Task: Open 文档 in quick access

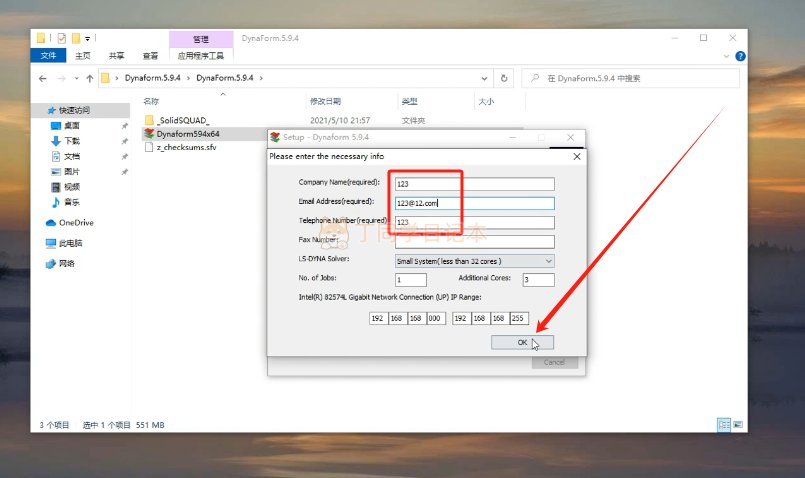Action: pyautogui.click(x=72, y=156)
